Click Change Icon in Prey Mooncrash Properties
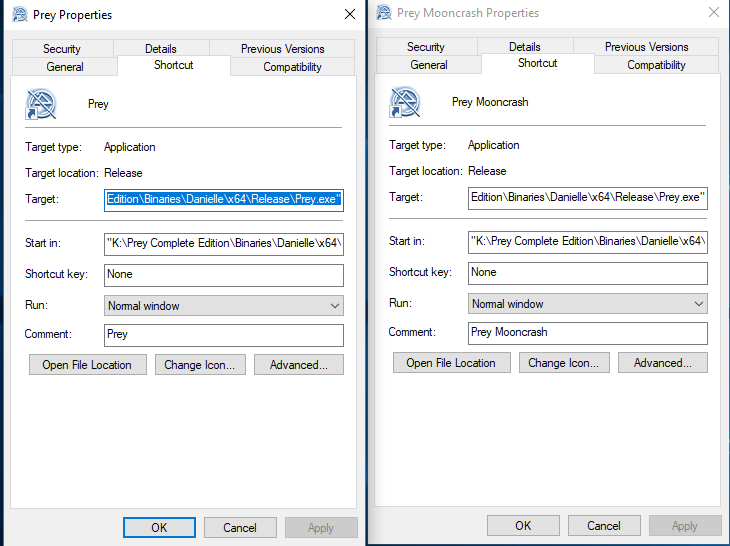The image size is (730, 546). pyautogui.click(x=564, y=363)
